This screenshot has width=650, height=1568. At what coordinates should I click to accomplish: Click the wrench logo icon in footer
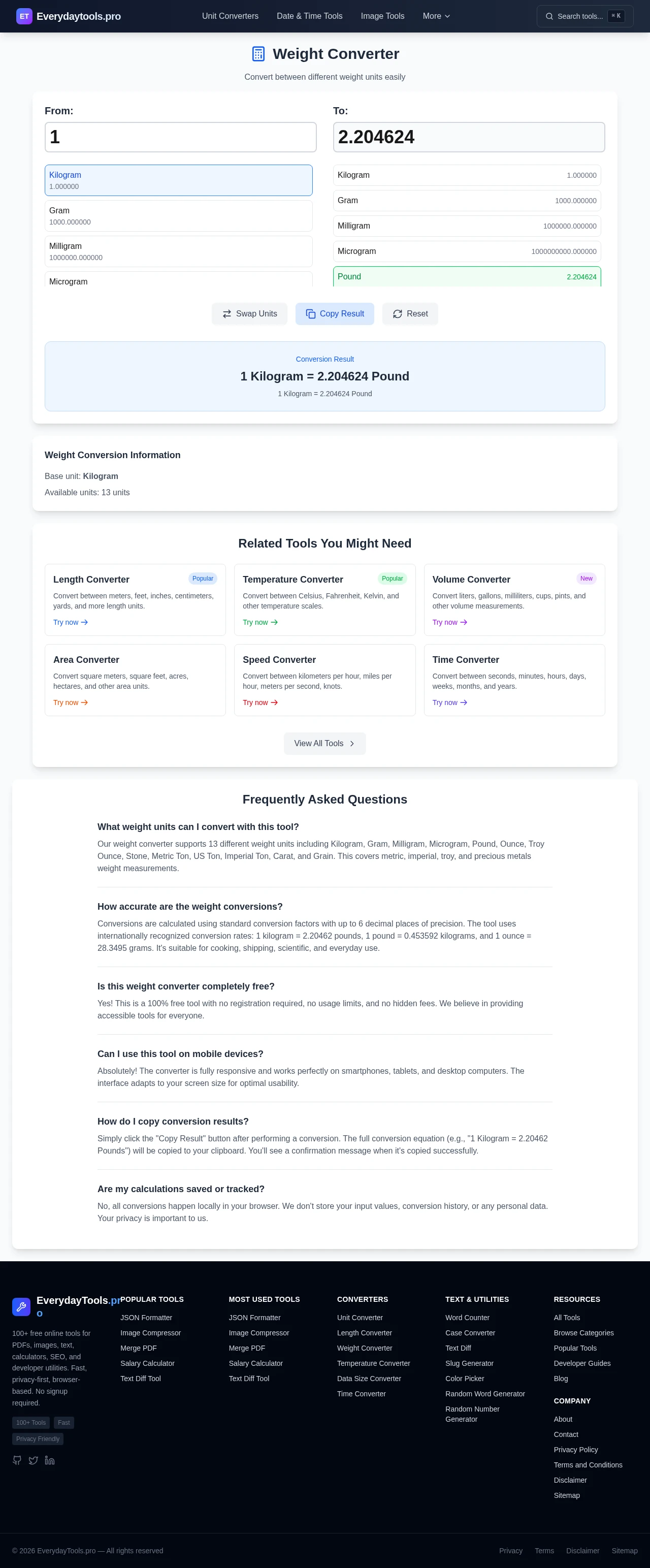(x=21, y=1306)
